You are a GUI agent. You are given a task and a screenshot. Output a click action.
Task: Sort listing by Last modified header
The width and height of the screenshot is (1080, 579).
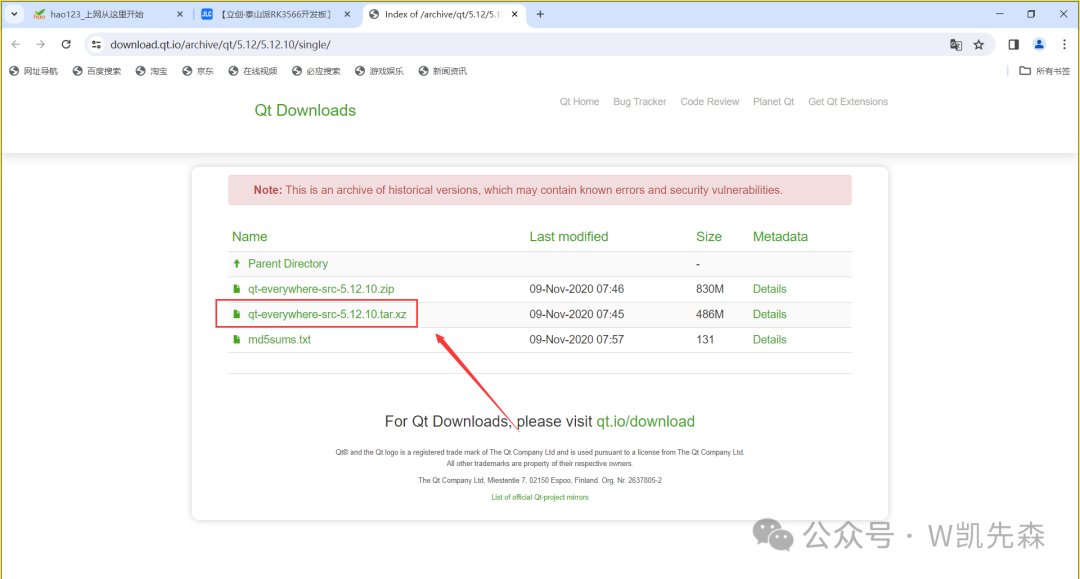568,237
